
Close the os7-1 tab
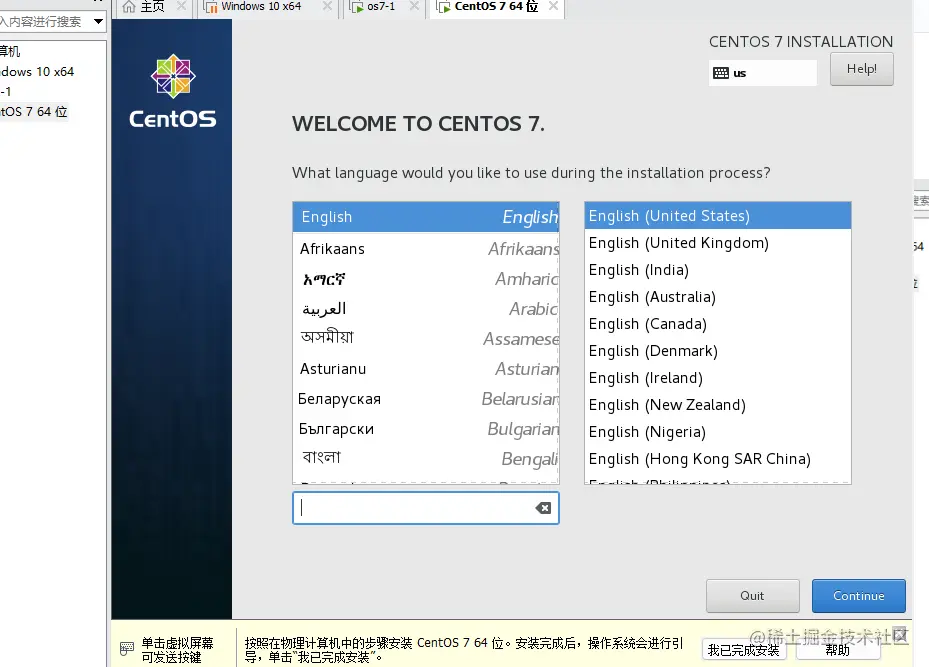coord(415,6)
